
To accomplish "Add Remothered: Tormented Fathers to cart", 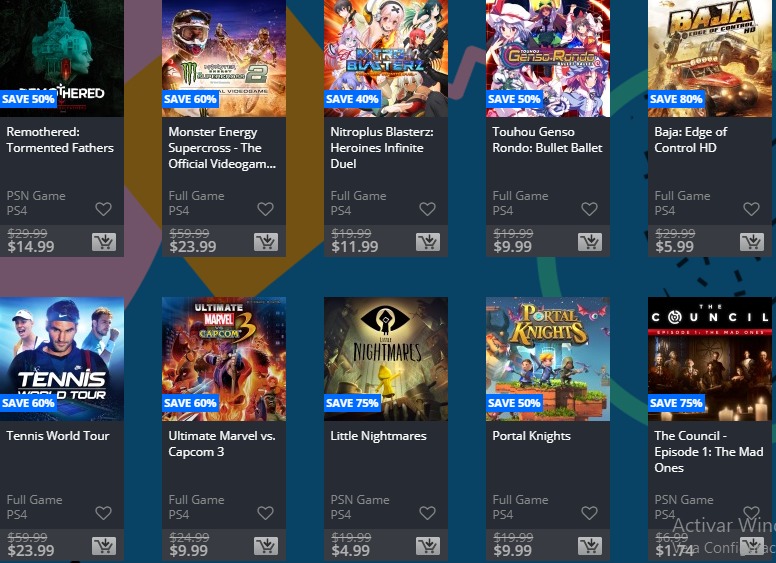I will coord(104,242).
